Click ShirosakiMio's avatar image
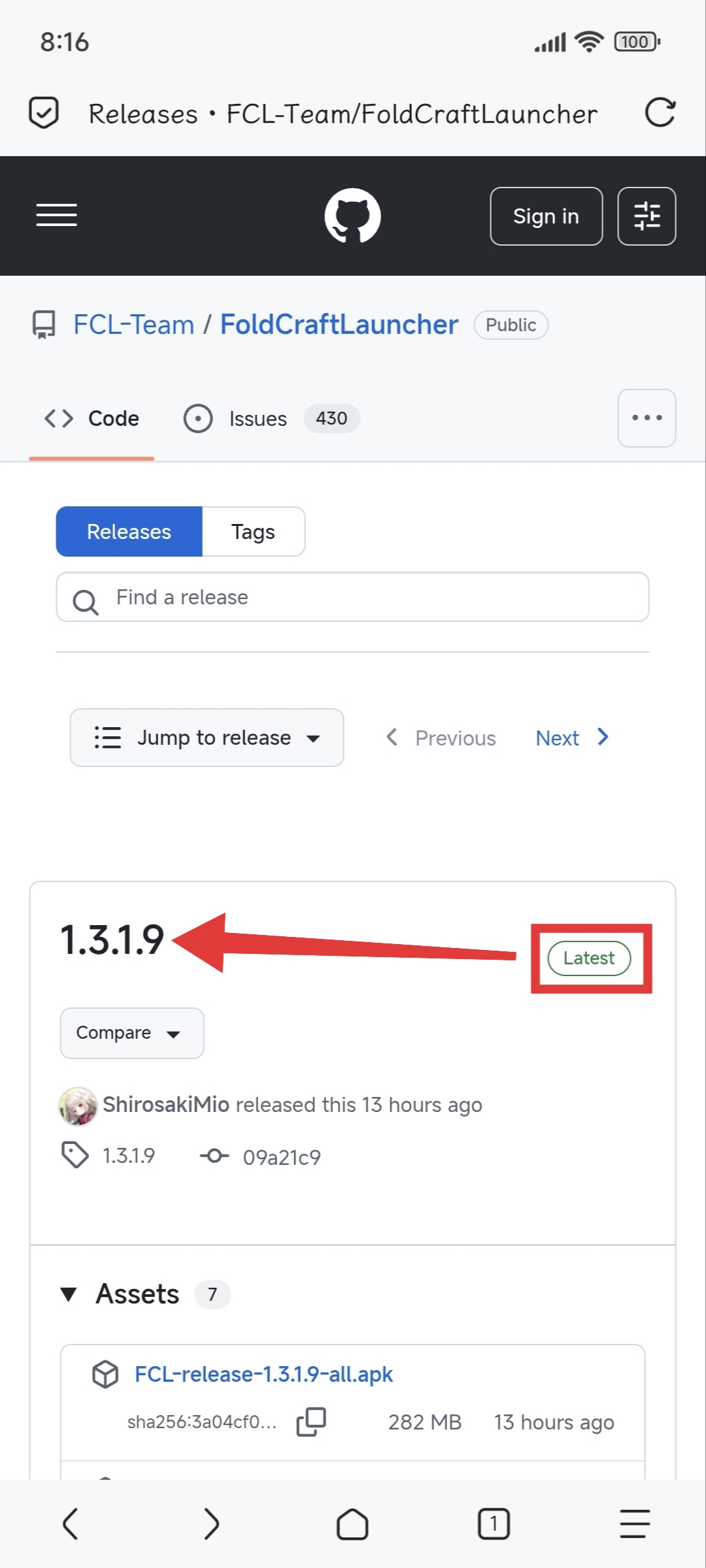 [x=78, y=1106]
